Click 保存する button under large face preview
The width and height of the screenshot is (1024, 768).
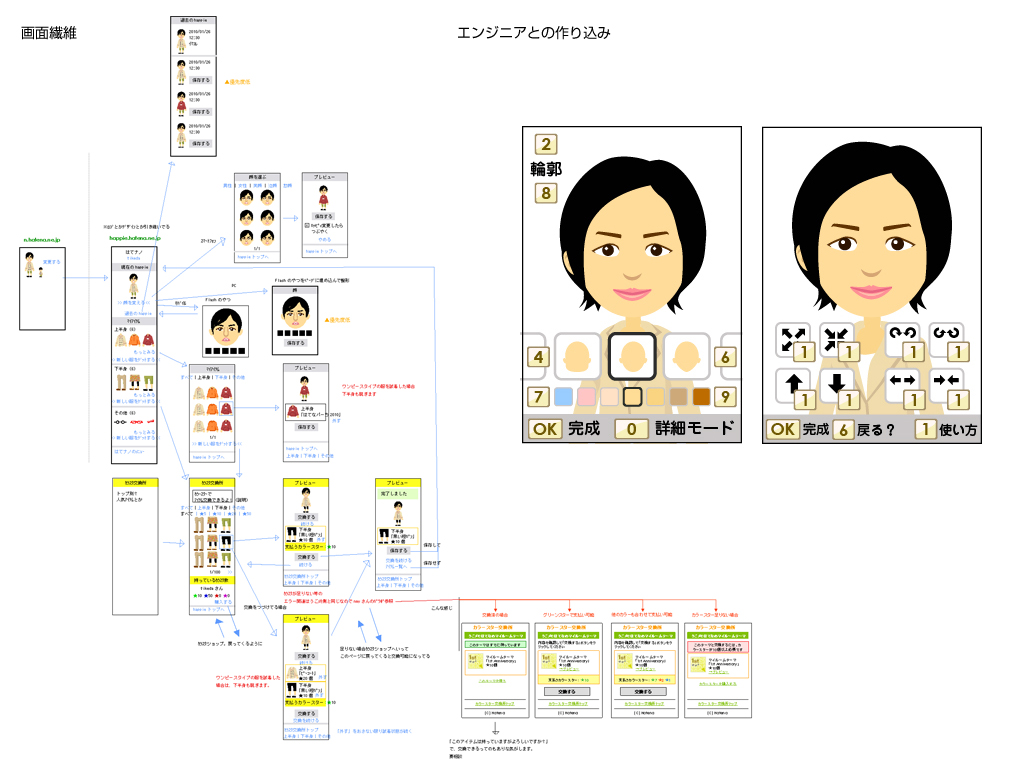[x=295, y=343]
